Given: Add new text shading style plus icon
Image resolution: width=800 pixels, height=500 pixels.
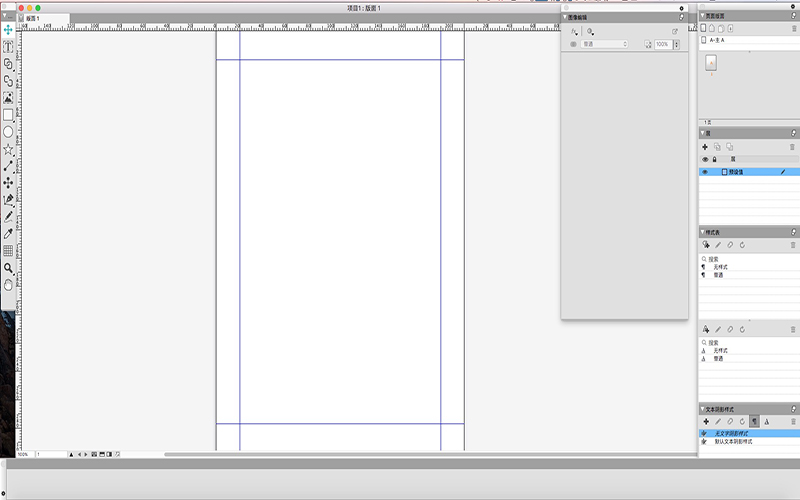Looking at the screenshot, I should [x=706, y=421].
